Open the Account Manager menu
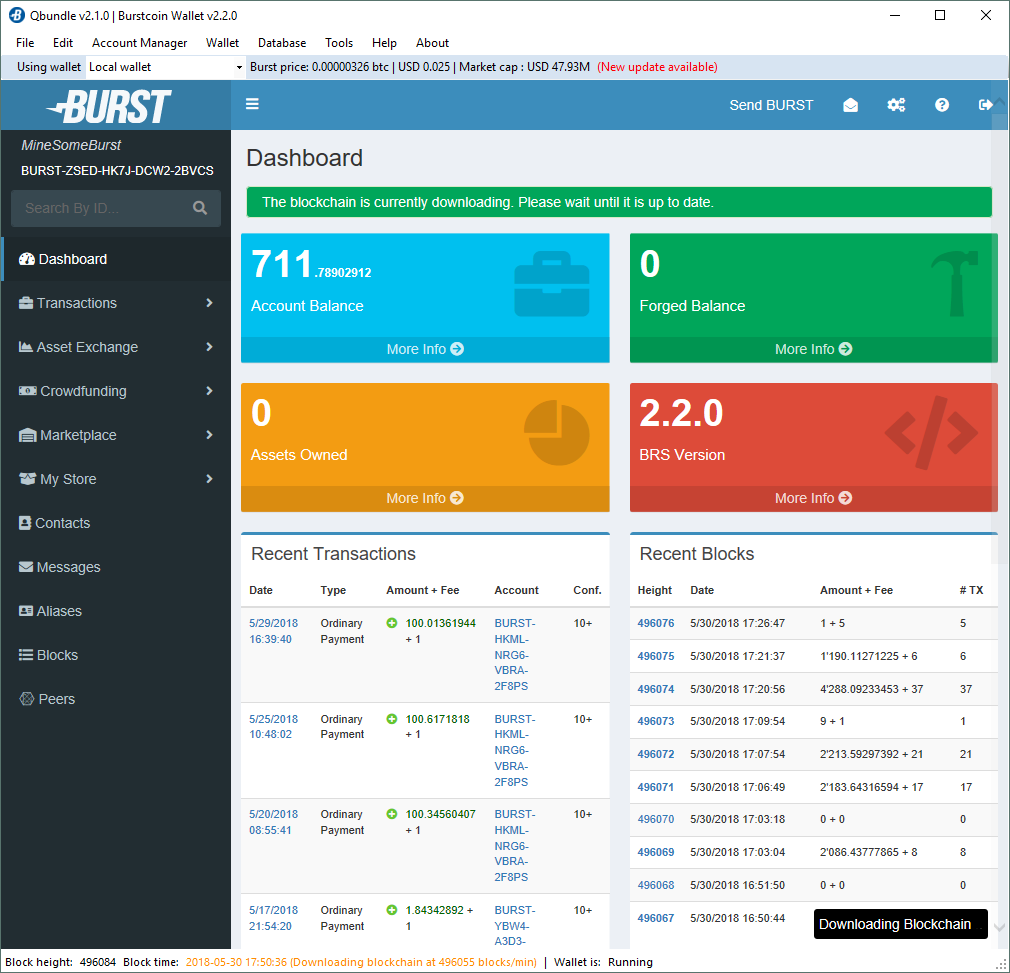The image size is (1010, 973). coord(139,43)
